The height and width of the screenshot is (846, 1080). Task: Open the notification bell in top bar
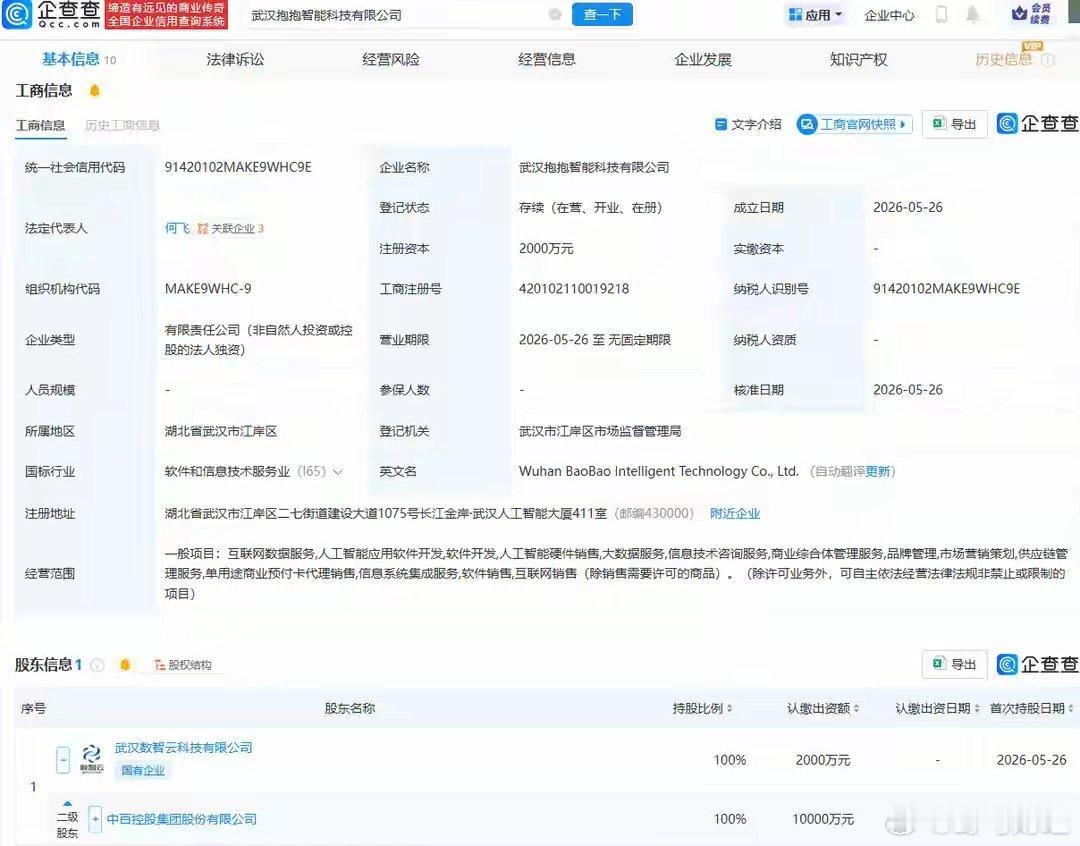[x=973, y=14]
